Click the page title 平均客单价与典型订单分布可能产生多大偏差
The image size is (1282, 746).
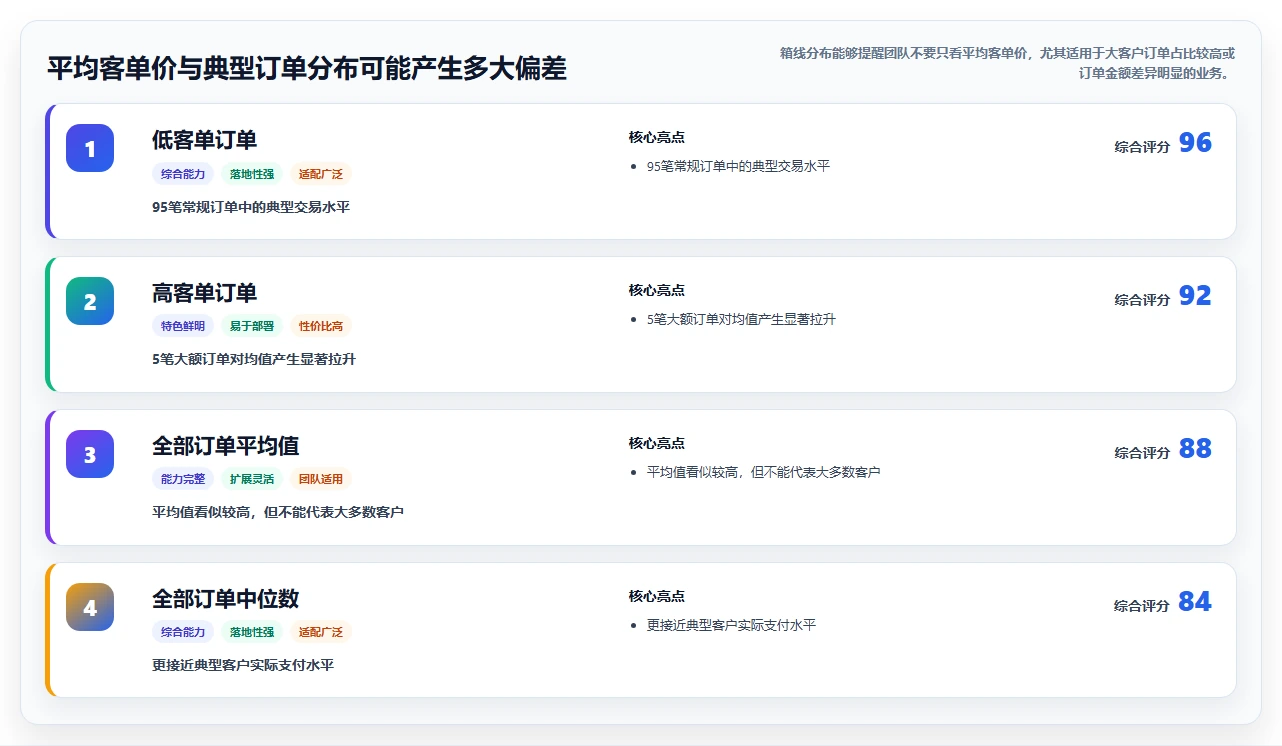tap(307, 69)
